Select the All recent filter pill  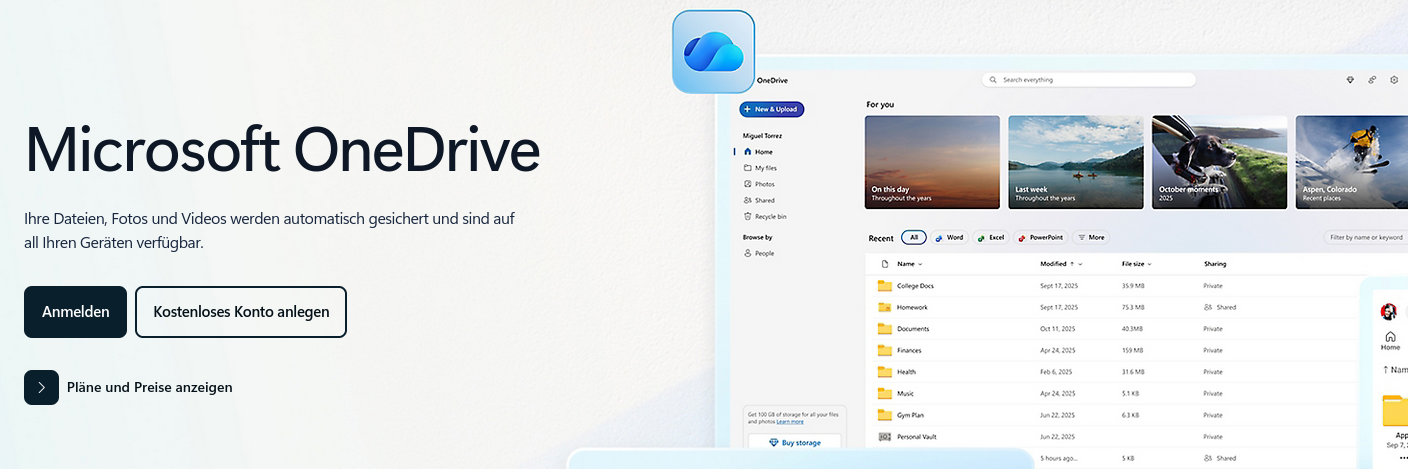[x=913, y=238]
